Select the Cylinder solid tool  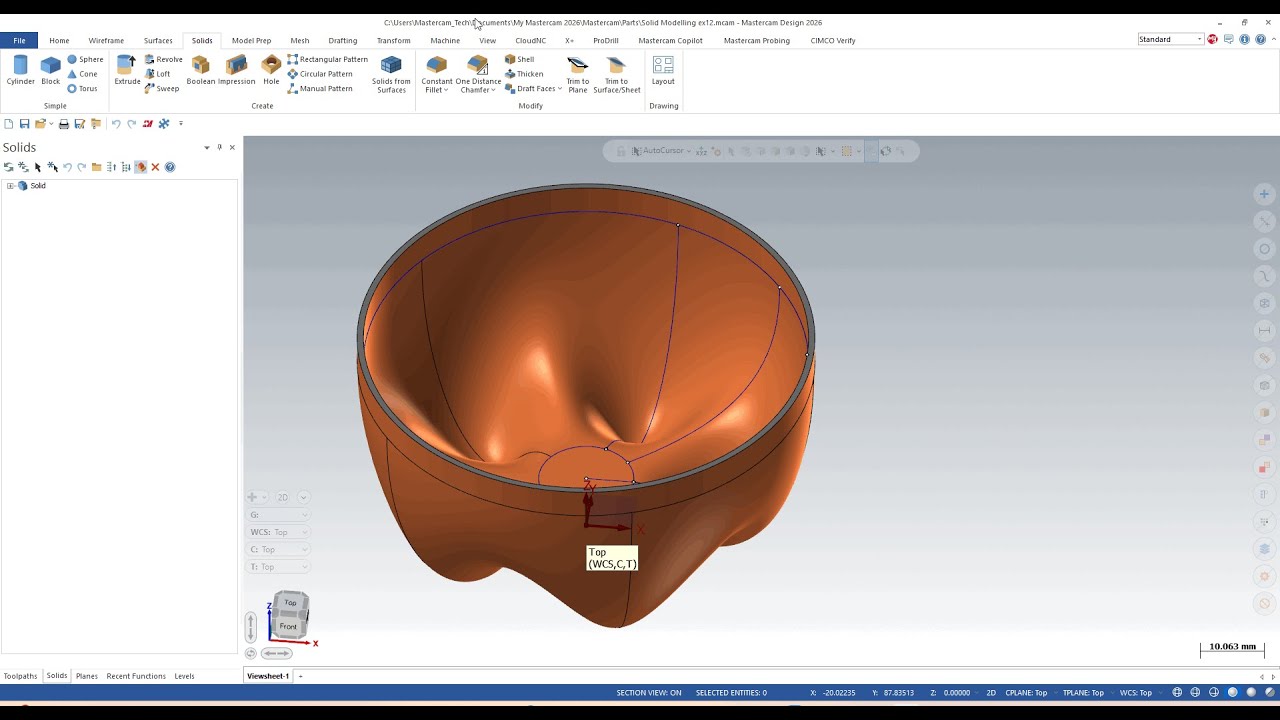pyautogui.click(x=20, y=70)
